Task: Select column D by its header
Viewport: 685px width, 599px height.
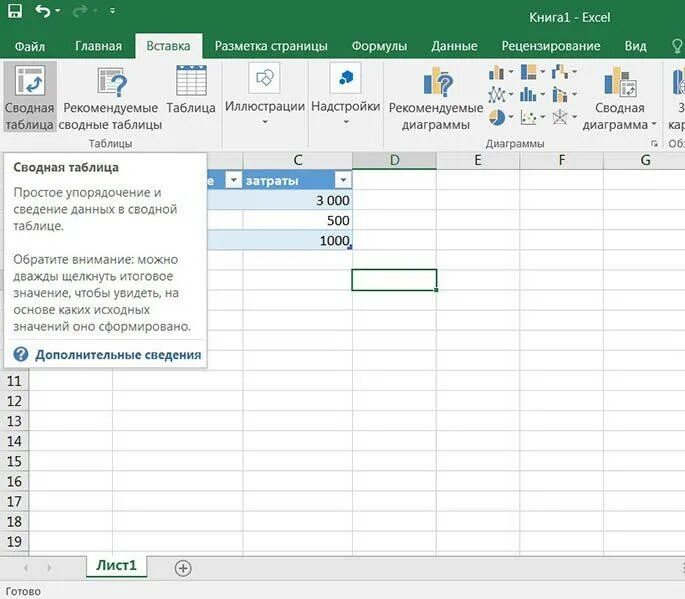Action: click(x=394, y=160)
